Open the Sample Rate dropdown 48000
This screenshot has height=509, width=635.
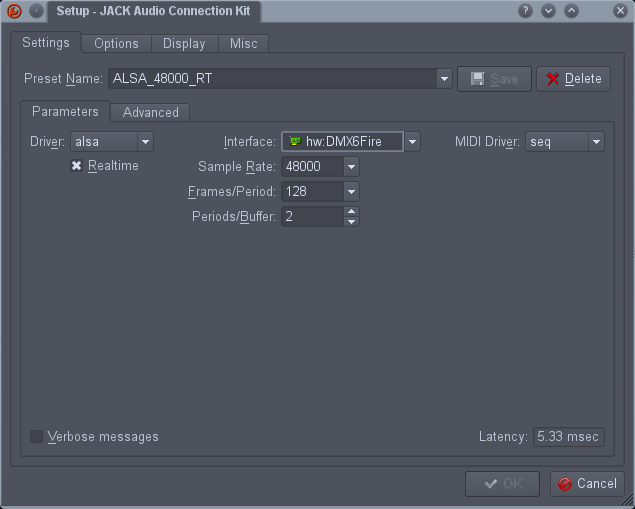[x=320, y=166]
